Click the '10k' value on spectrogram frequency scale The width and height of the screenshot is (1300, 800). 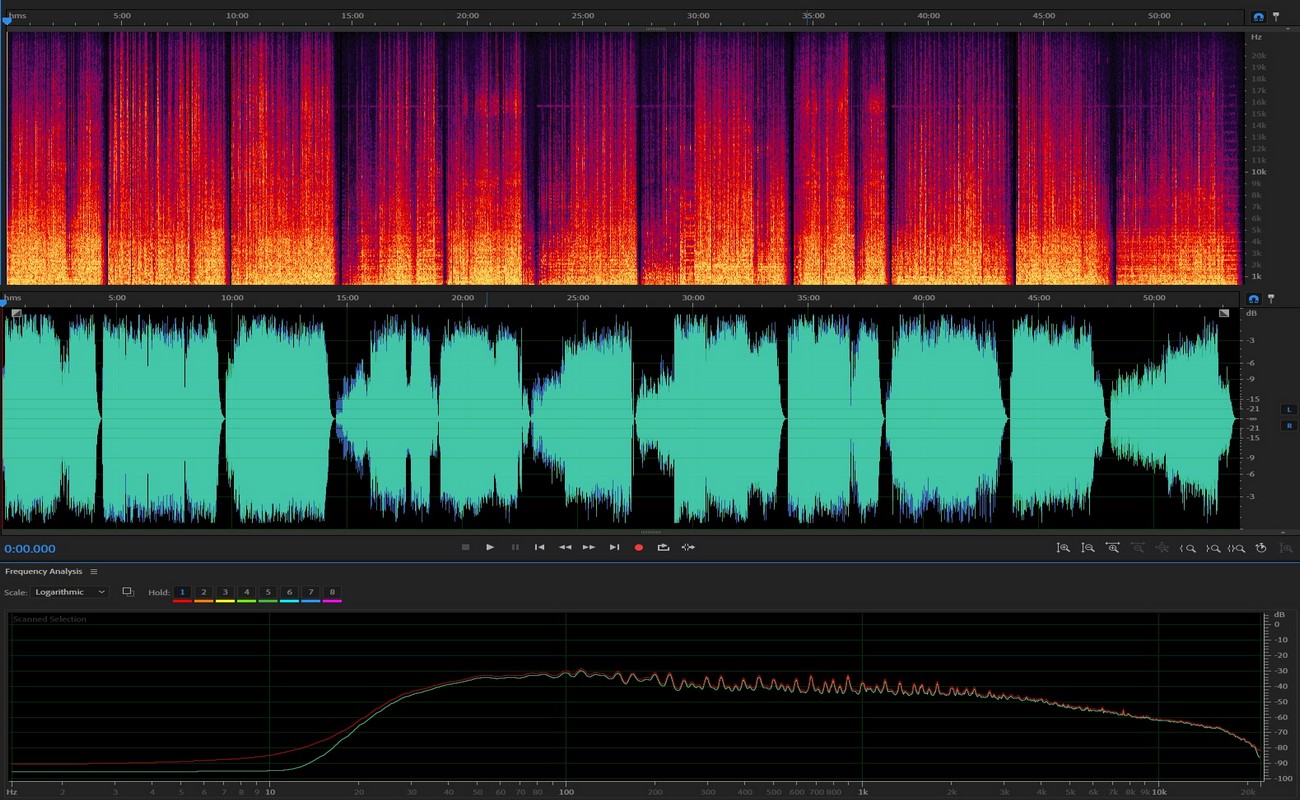point(1258,171)
